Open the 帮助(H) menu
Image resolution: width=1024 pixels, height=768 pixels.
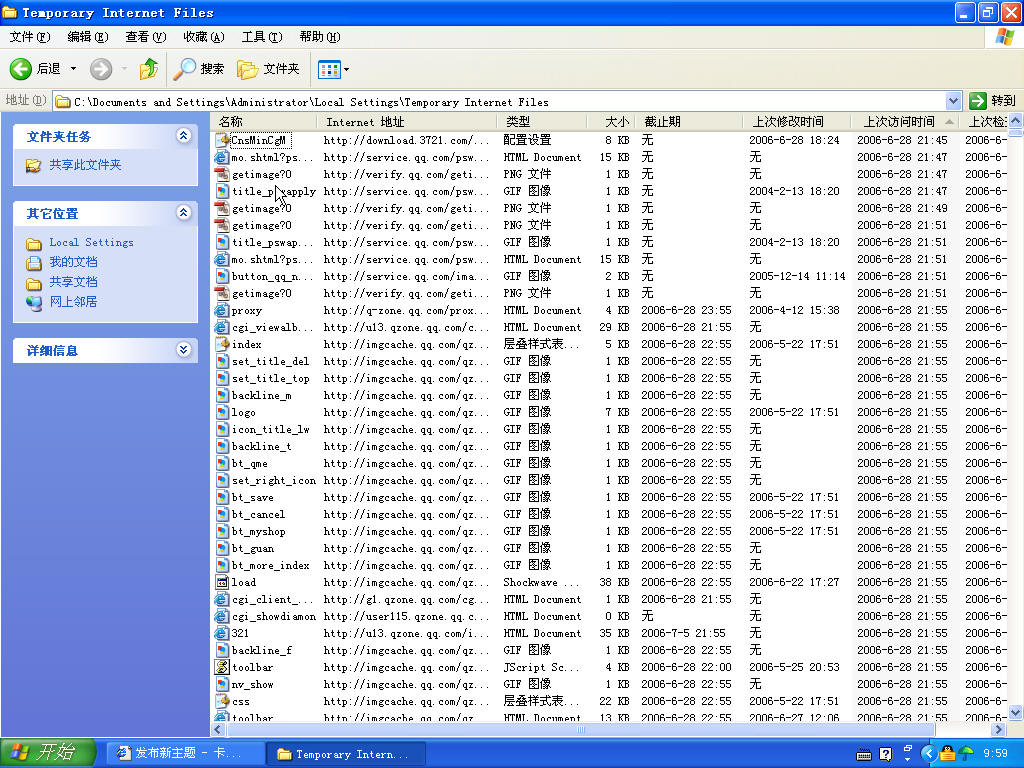point(320,37)
